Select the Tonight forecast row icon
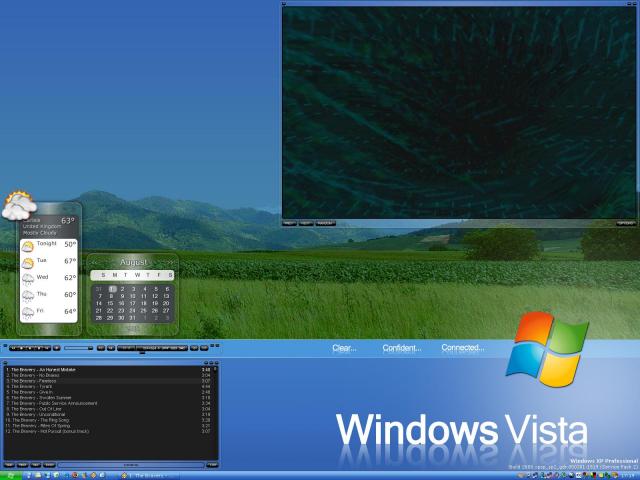640x480 pixels. pos(27,246)
